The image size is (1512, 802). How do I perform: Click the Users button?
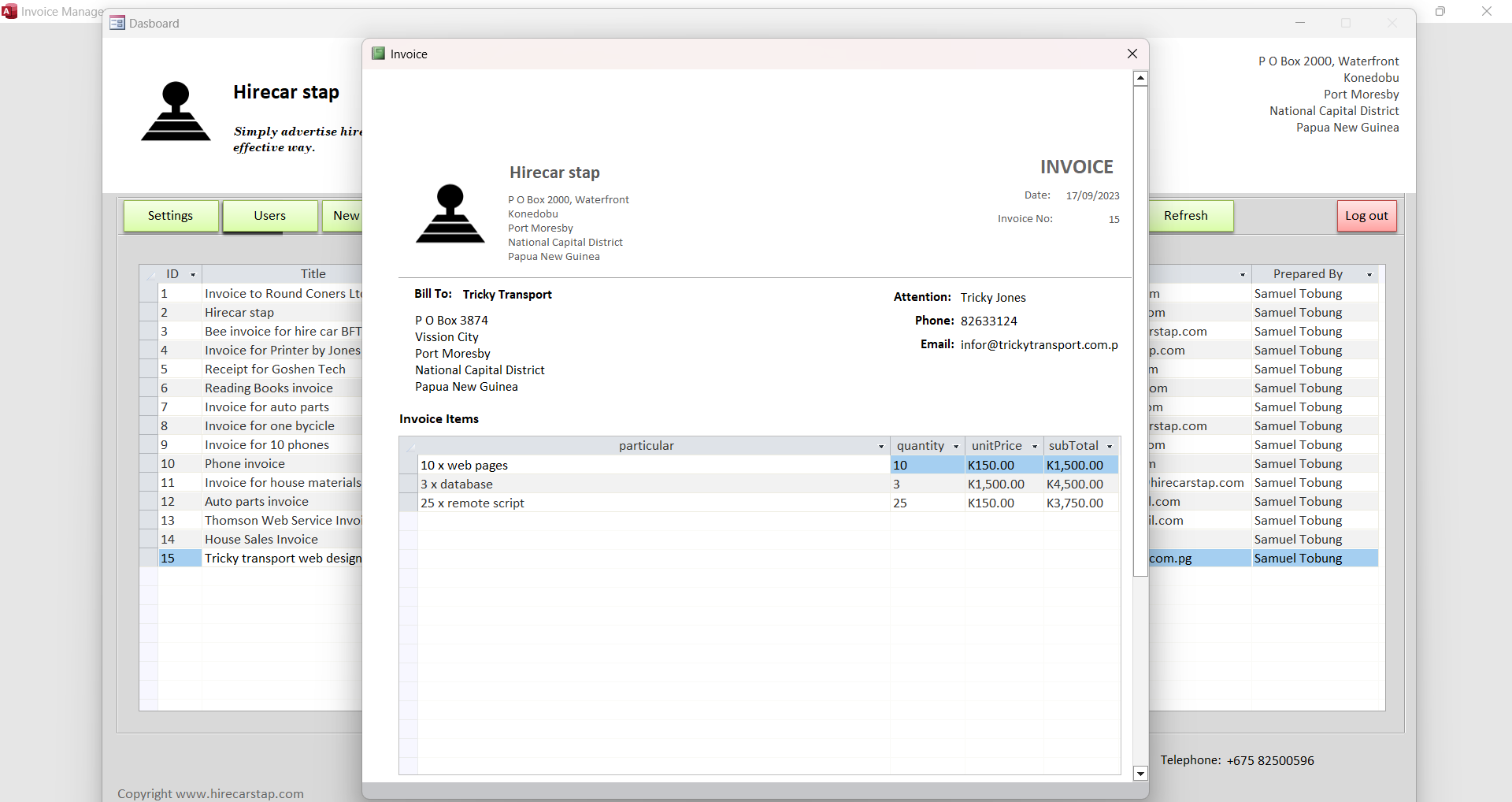pyautogui.click(x=270, y=216)
